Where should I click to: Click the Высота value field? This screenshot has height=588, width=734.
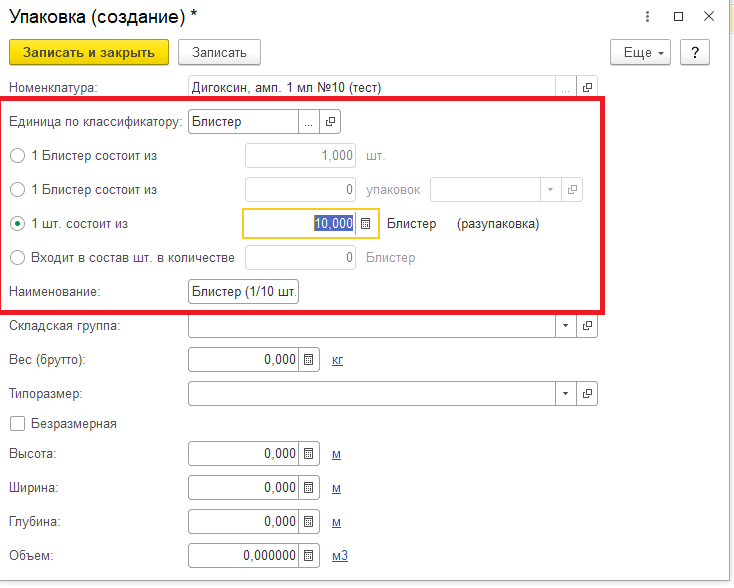(243, 454)
